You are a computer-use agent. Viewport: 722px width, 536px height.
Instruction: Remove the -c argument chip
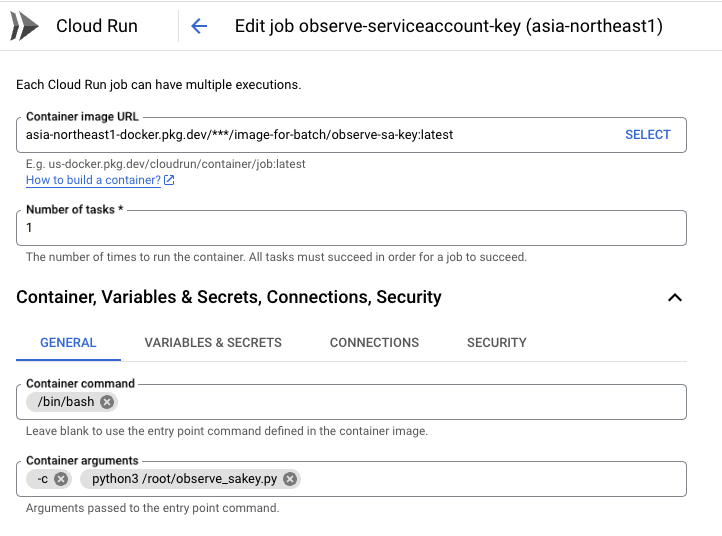coord(61,479)
